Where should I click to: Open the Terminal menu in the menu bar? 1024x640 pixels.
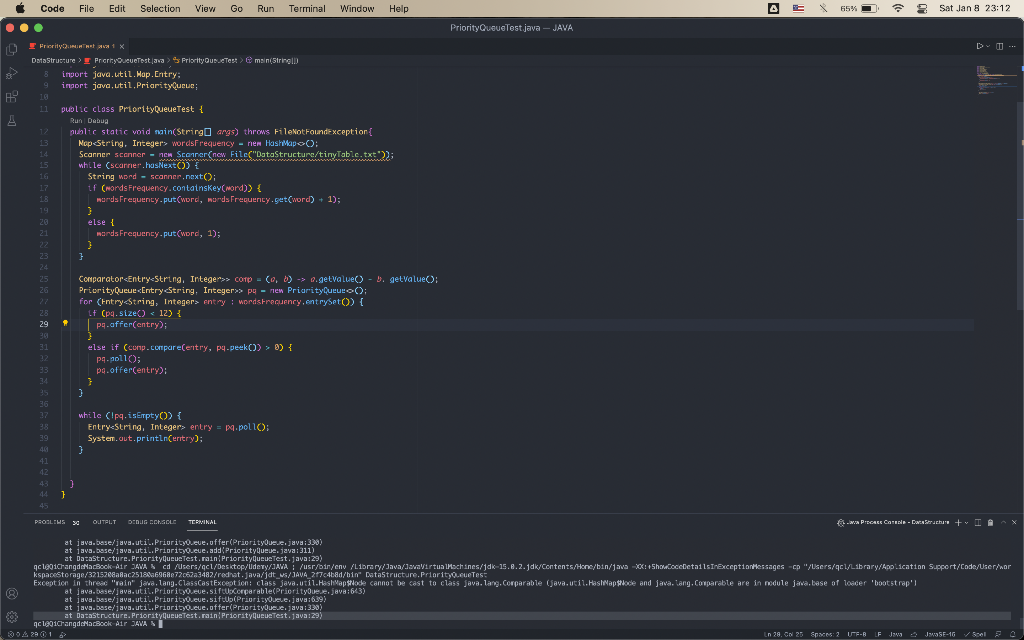[307, 8]
